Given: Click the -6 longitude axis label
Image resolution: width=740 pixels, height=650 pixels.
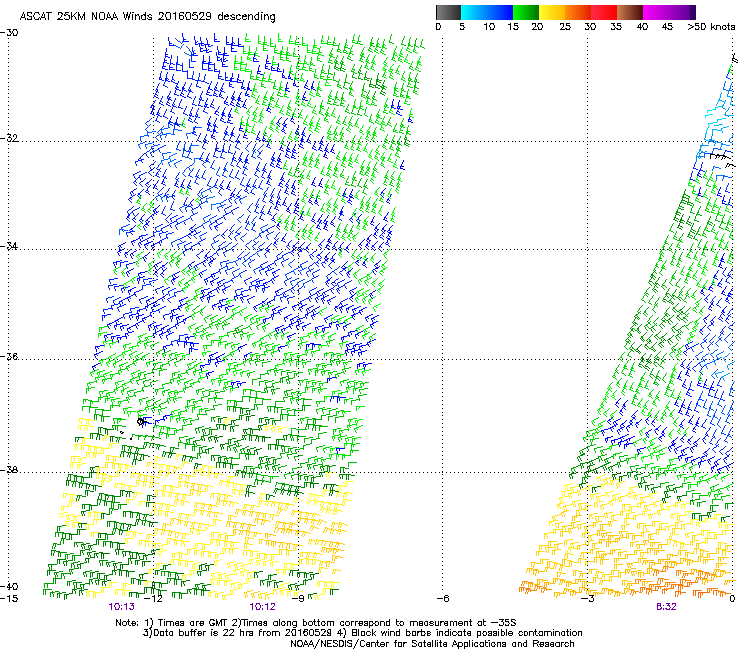Looking at the screenshot, I should click(x=443, y=599).
